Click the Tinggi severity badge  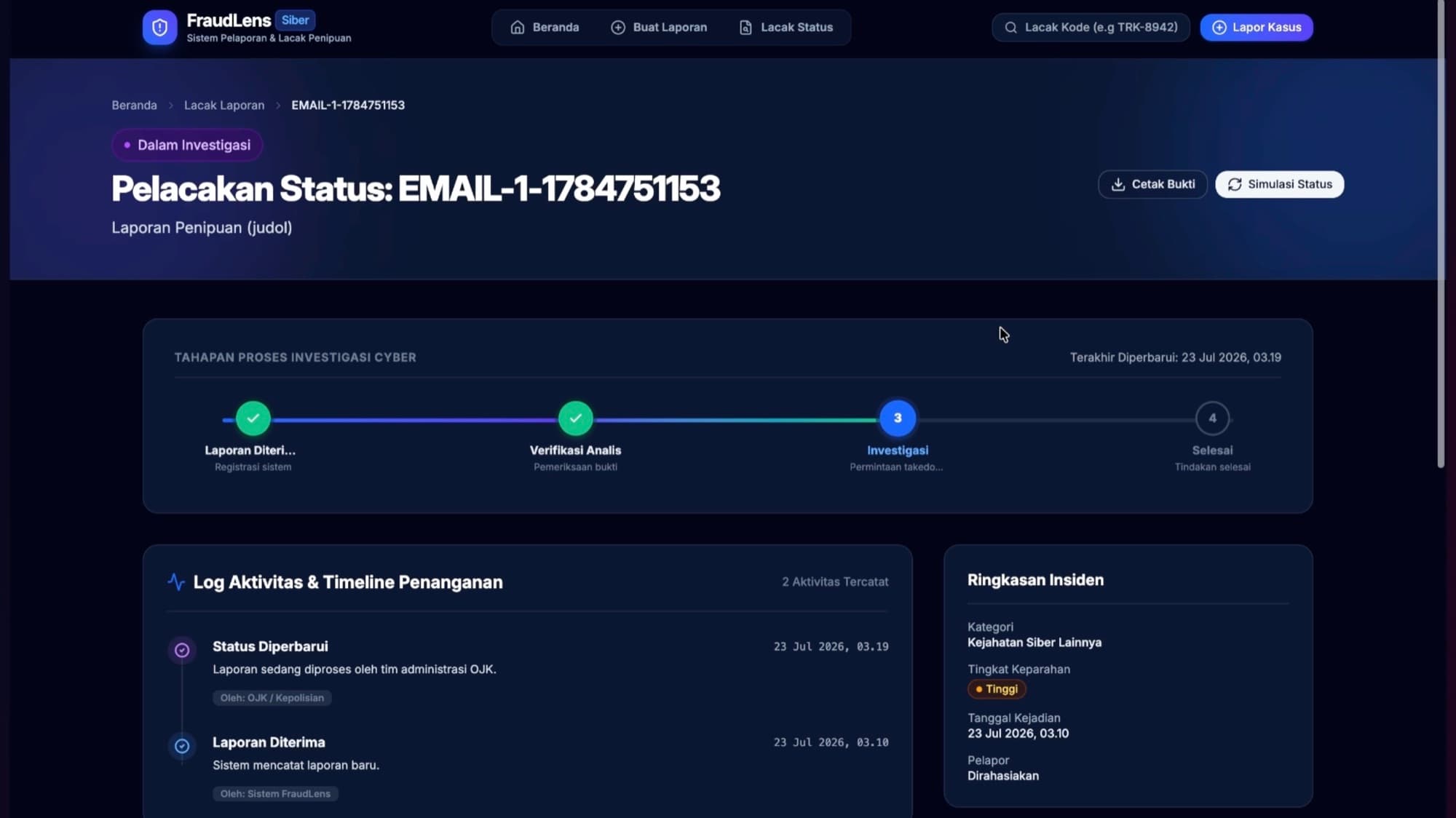(997, 689)
